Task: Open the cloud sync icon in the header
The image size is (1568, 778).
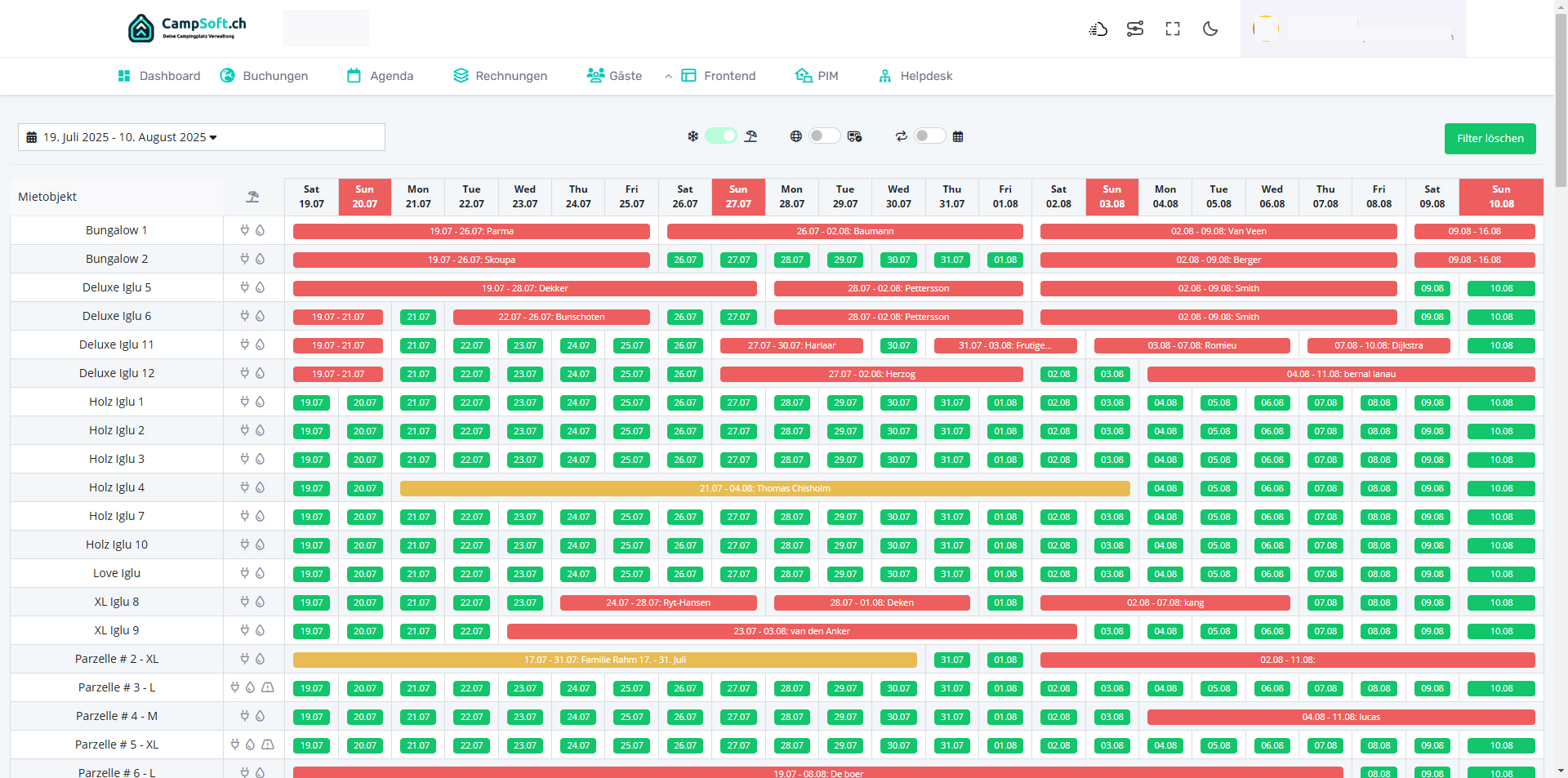Action: coord(1098,29)
